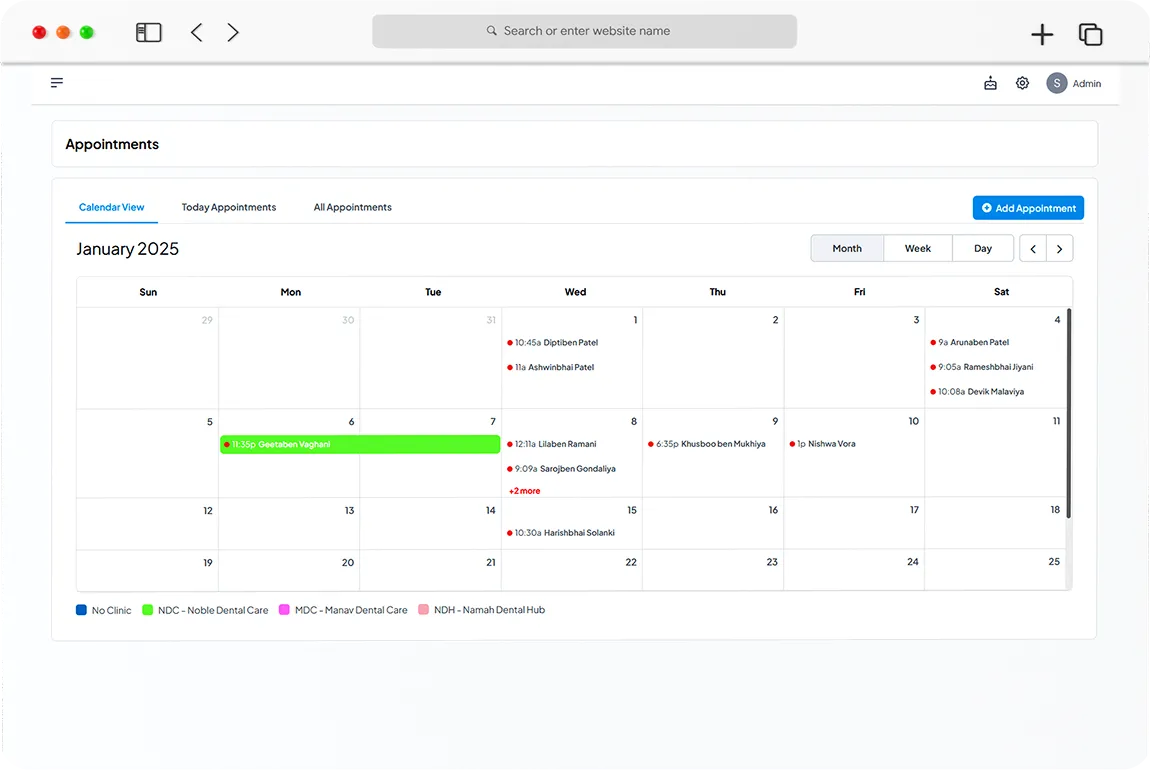Go to previous month with left chevron
Viewport: 1152px width, 770px height.
(x=1033, y=249)
